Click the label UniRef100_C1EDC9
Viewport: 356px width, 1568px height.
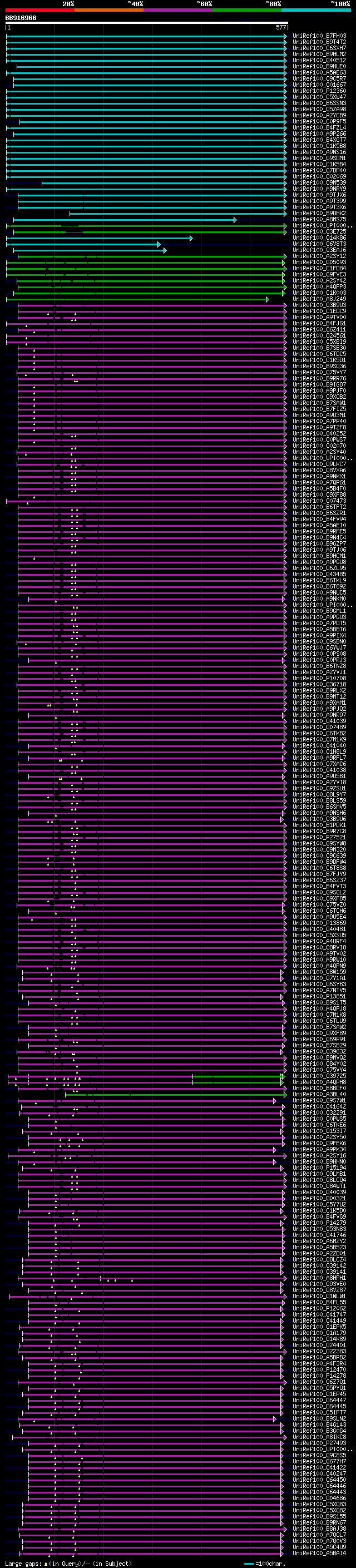[x=319, y=311]
